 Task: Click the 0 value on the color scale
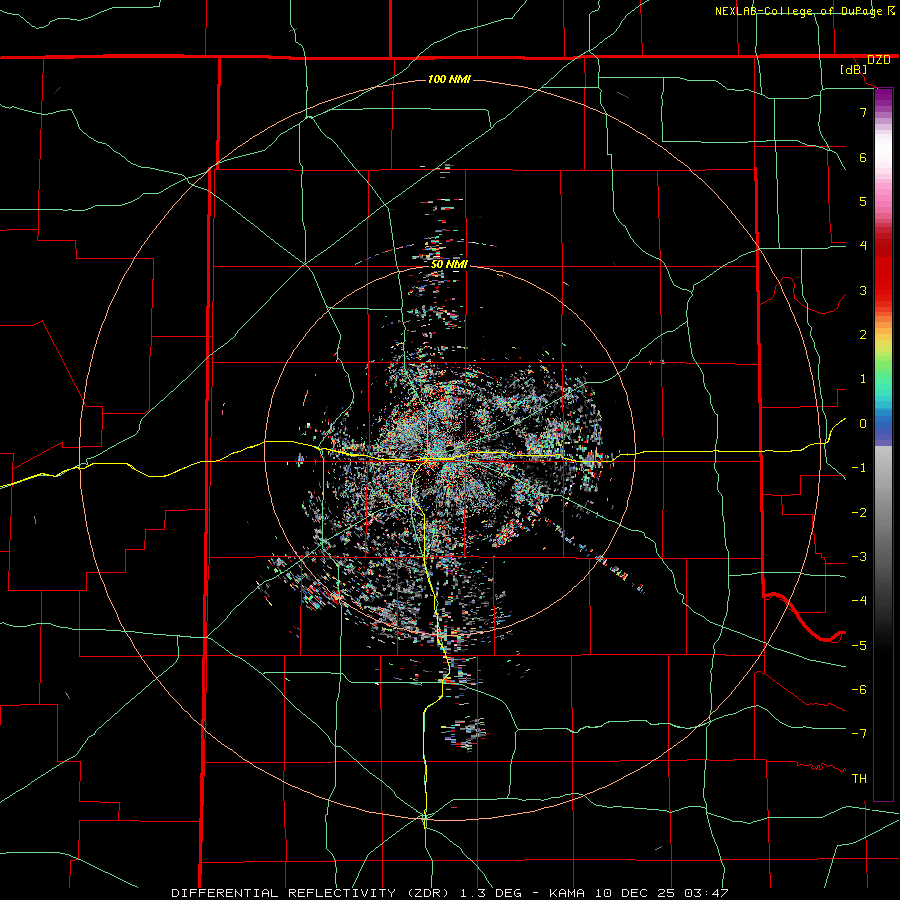click(x=863, y=424)
